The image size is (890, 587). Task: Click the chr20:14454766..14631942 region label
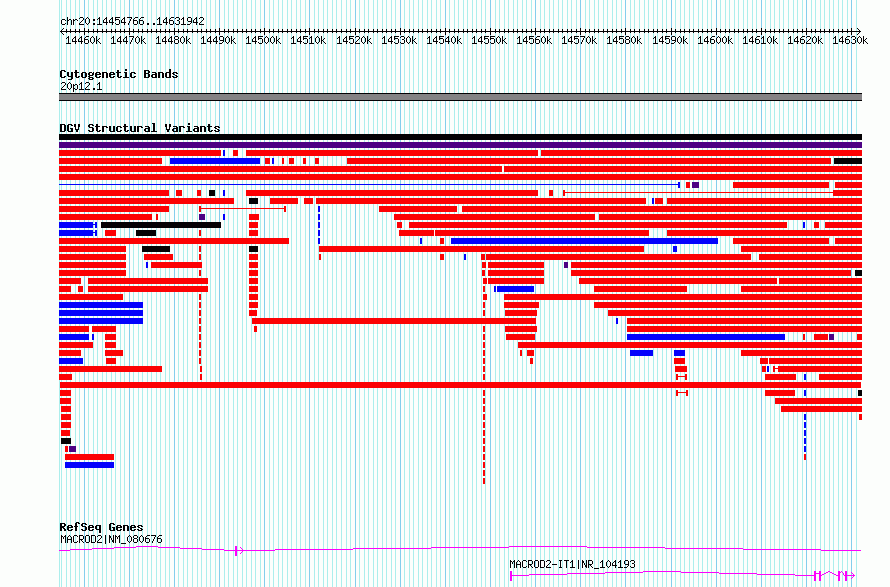coord(132,21)
